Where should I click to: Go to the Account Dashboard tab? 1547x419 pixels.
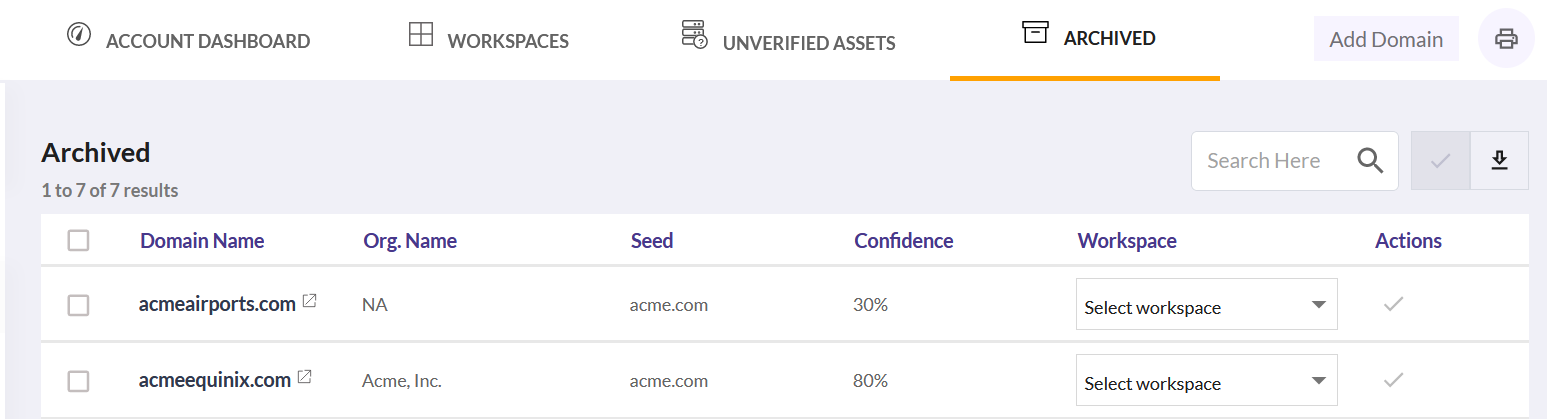coord(188,40)
